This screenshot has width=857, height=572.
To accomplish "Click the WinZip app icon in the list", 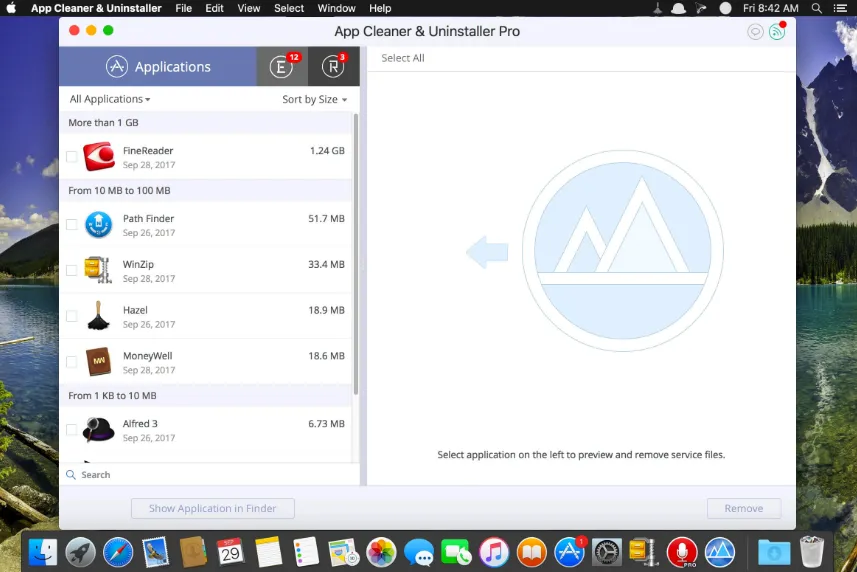I will [x=98, y=270].
